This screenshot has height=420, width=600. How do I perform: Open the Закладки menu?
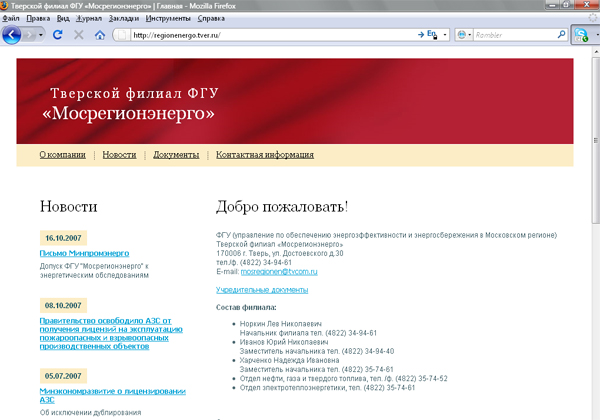[x=124, y=18]
